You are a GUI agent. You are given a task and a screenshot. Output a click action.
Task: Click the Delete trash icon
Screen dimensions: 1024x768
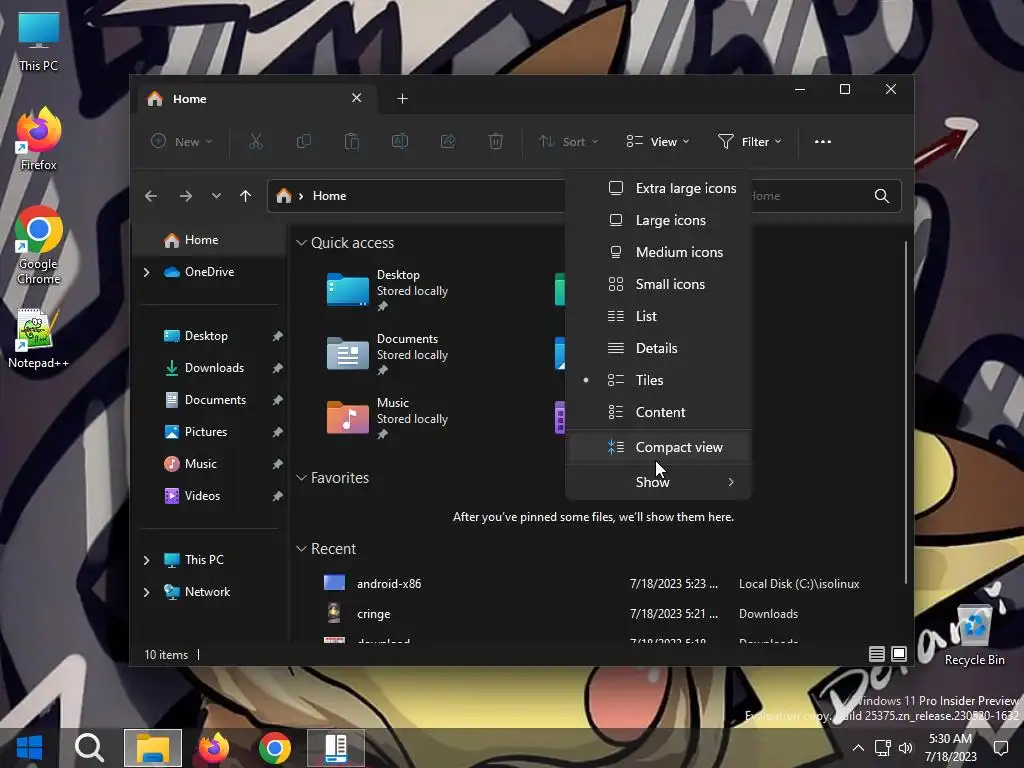496,141
